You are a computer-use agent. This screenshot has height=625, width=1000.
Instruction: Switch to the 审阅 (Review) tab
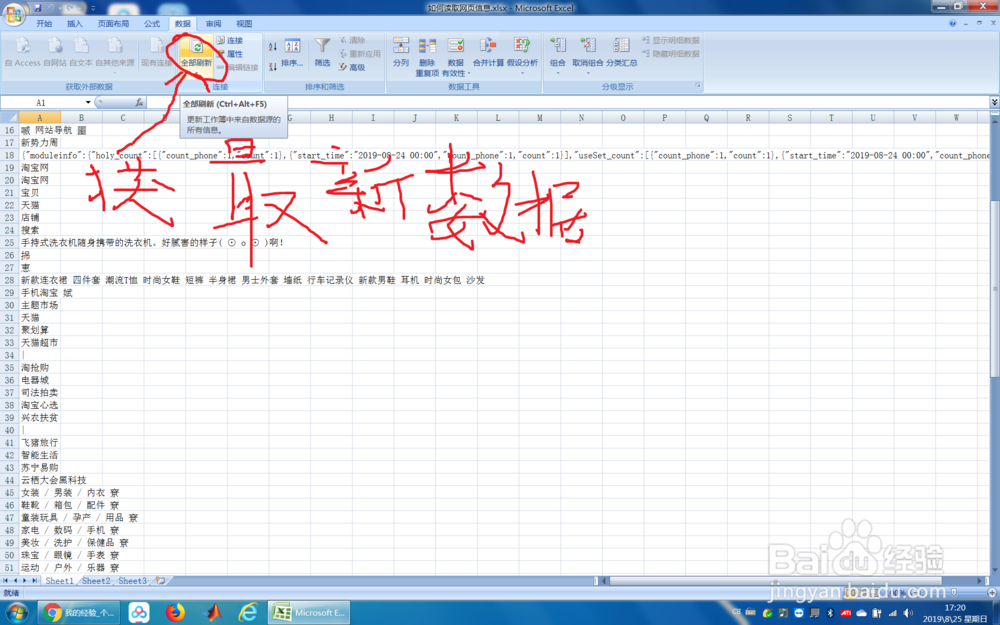tap(213, 24)
